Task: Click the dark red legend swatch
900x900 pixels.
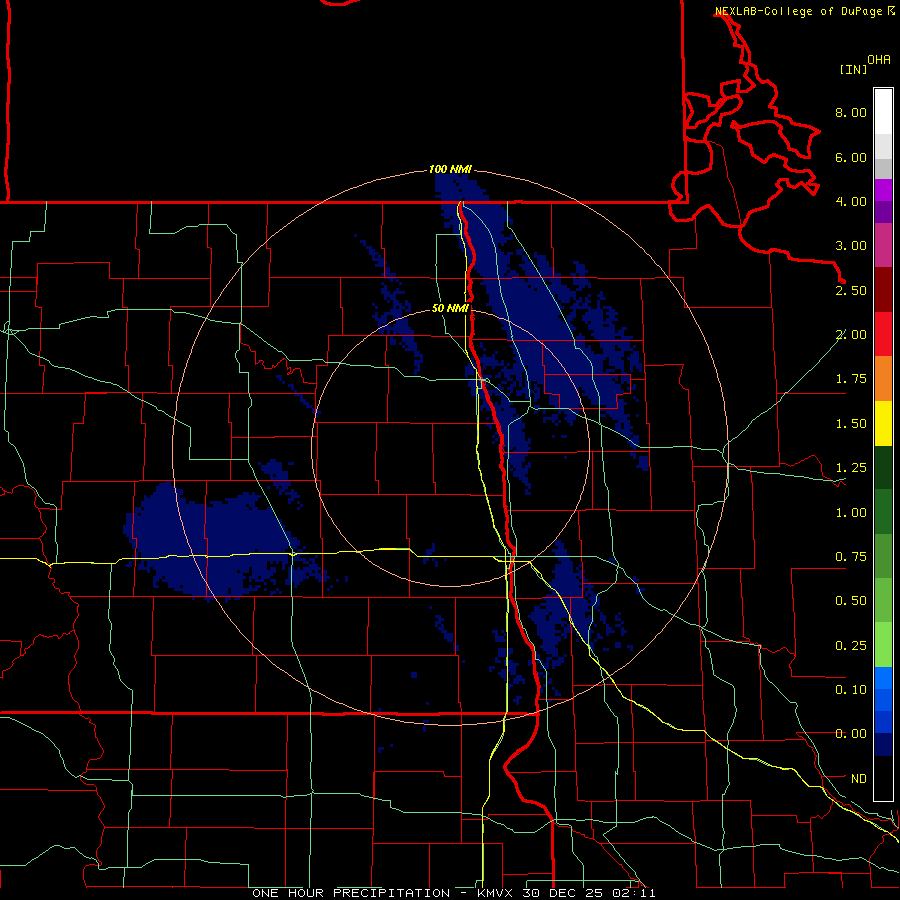Action: coord(883,290)
